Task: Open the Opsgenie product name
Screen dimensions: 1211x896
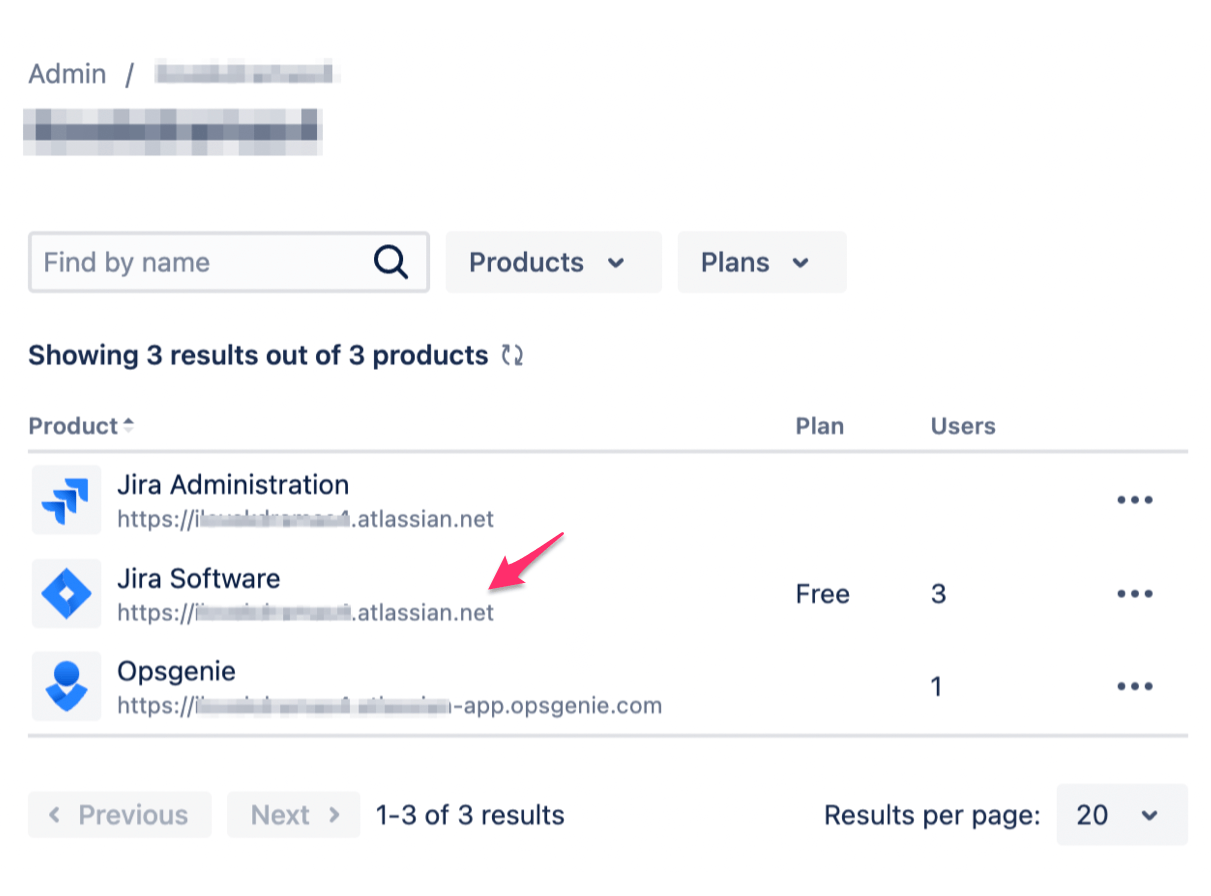Action: (x=176, y=671)
